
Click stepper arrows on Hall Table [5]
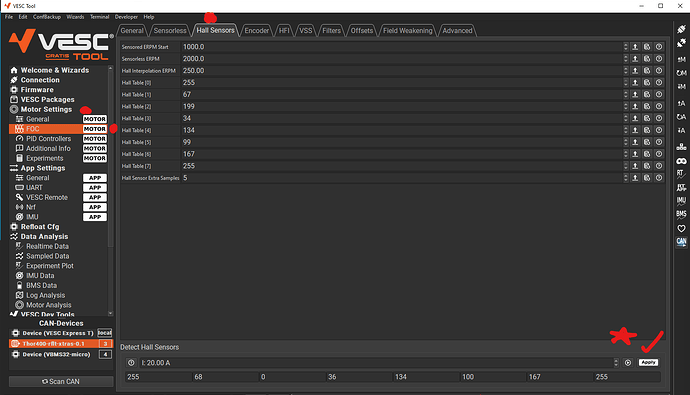(x=625, y=142)
